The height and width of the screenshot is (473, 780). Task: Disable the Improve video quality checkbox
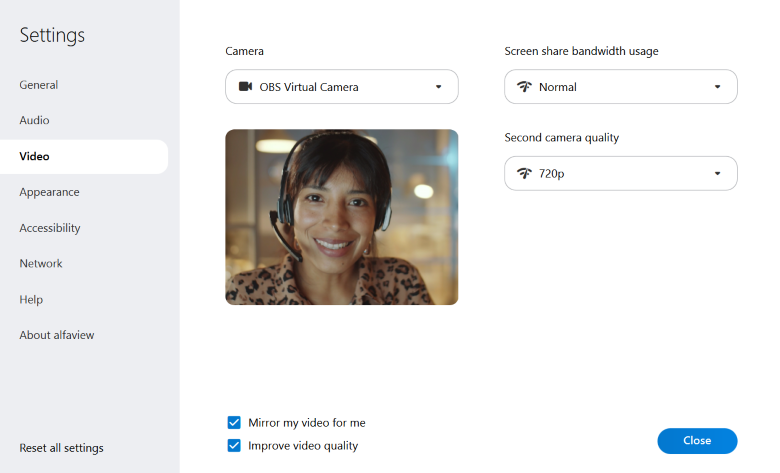[234, 446]
